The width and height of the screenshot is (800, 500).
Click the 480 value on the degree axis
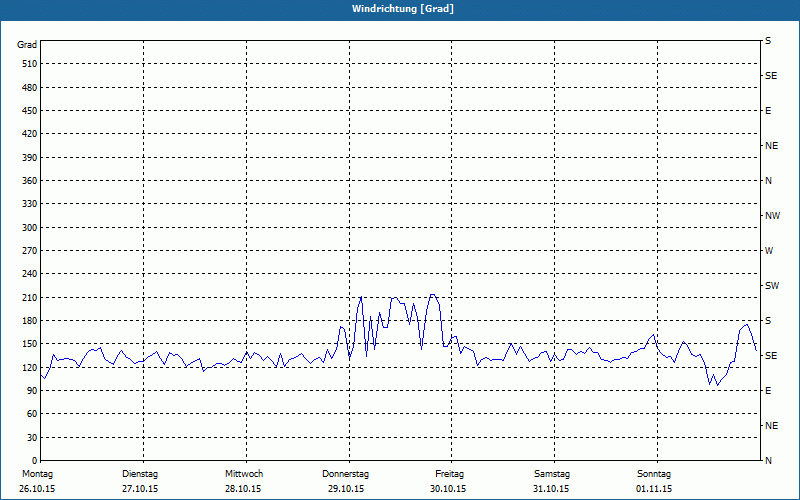(30, 87)
